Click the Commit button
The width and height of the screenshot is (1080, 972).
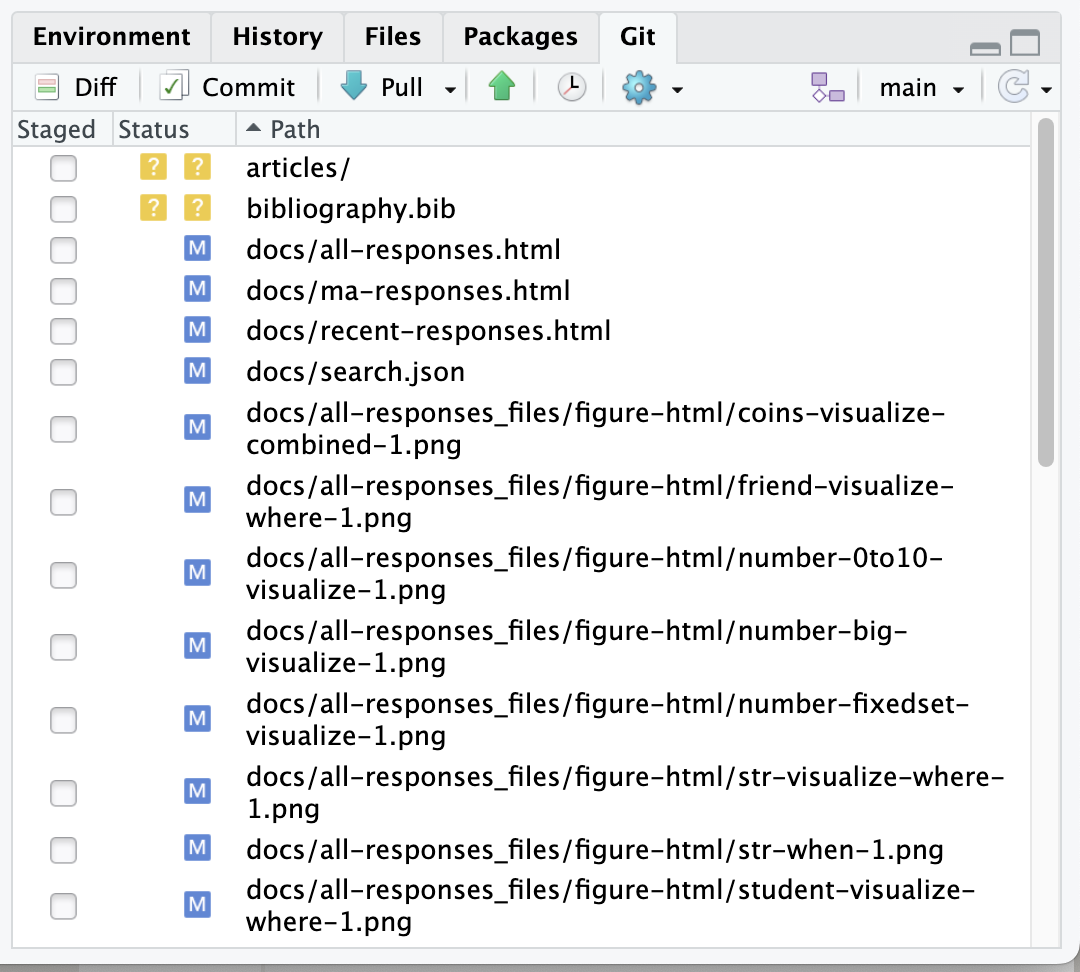click(229, 88)
